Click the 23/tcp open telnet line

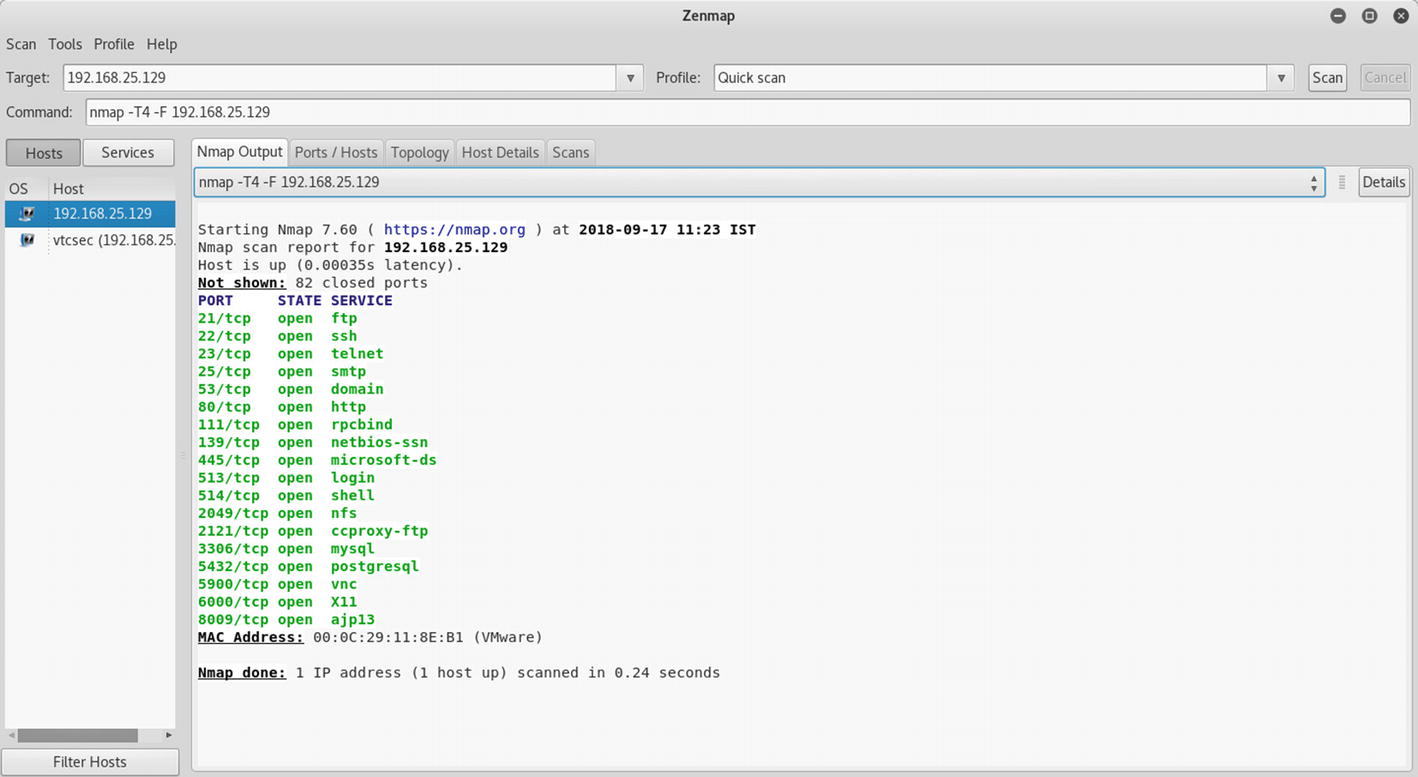tap(291, 354)
